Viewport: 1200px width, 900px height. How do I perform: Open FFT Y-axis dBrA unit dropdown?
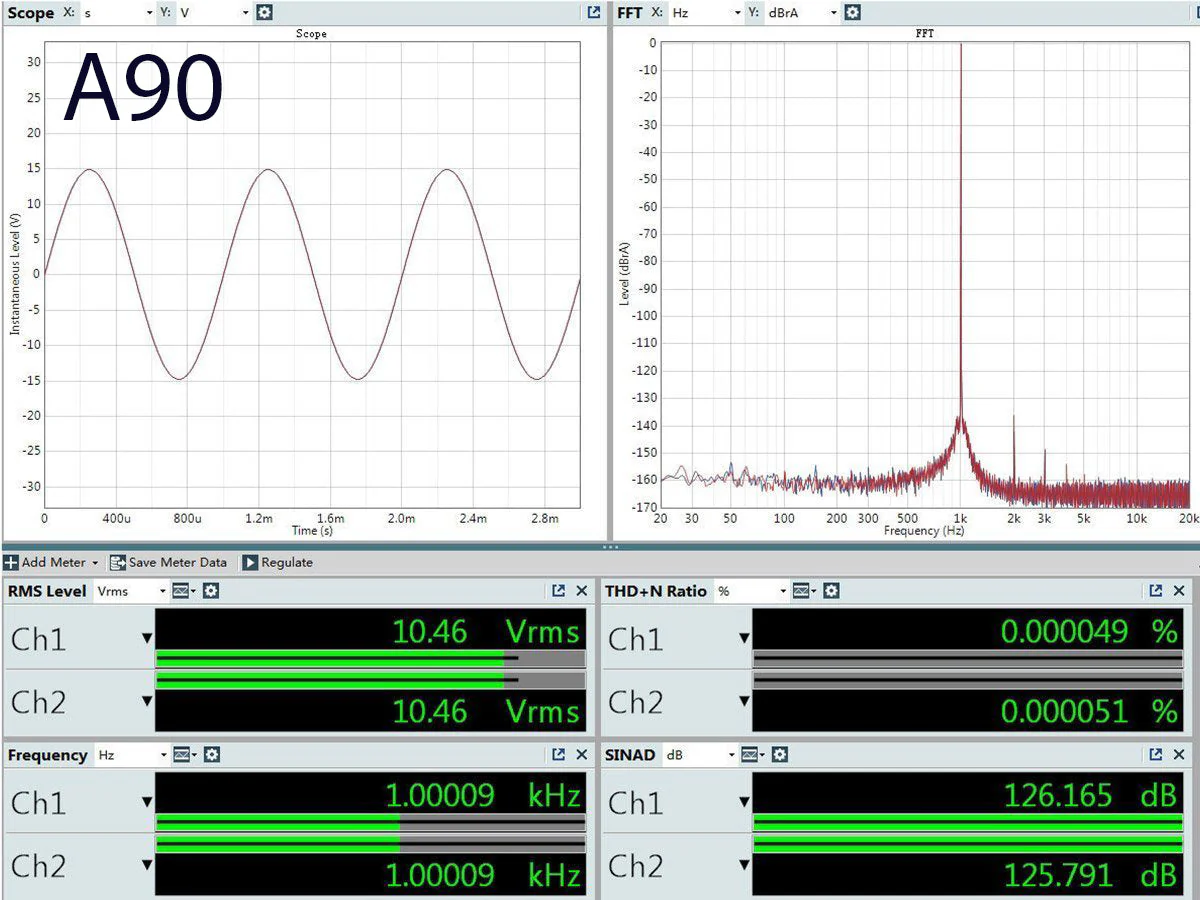[801, 13]
